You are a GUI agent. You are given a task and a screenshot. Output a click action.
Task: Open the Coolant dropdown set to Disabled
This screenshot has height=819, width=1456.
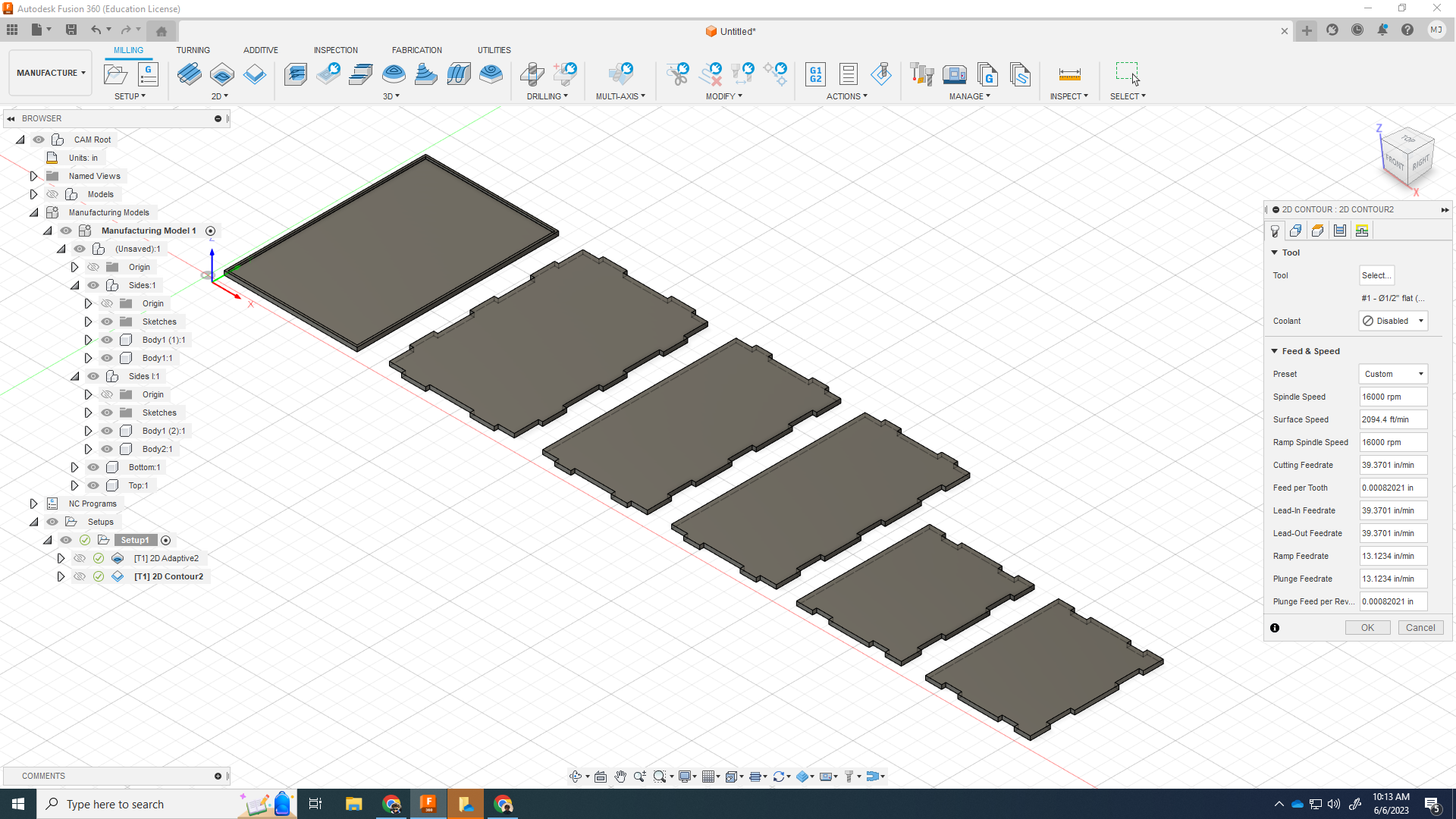click(x=1393, y=321)
